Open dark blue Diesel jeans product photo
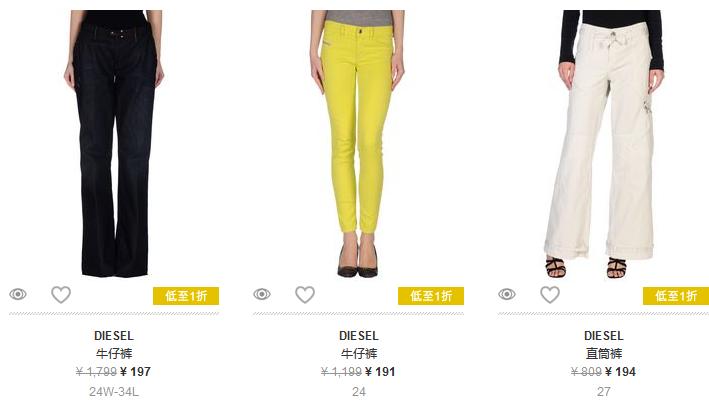This screenshot has height=406, width=709. coord(114,143)
